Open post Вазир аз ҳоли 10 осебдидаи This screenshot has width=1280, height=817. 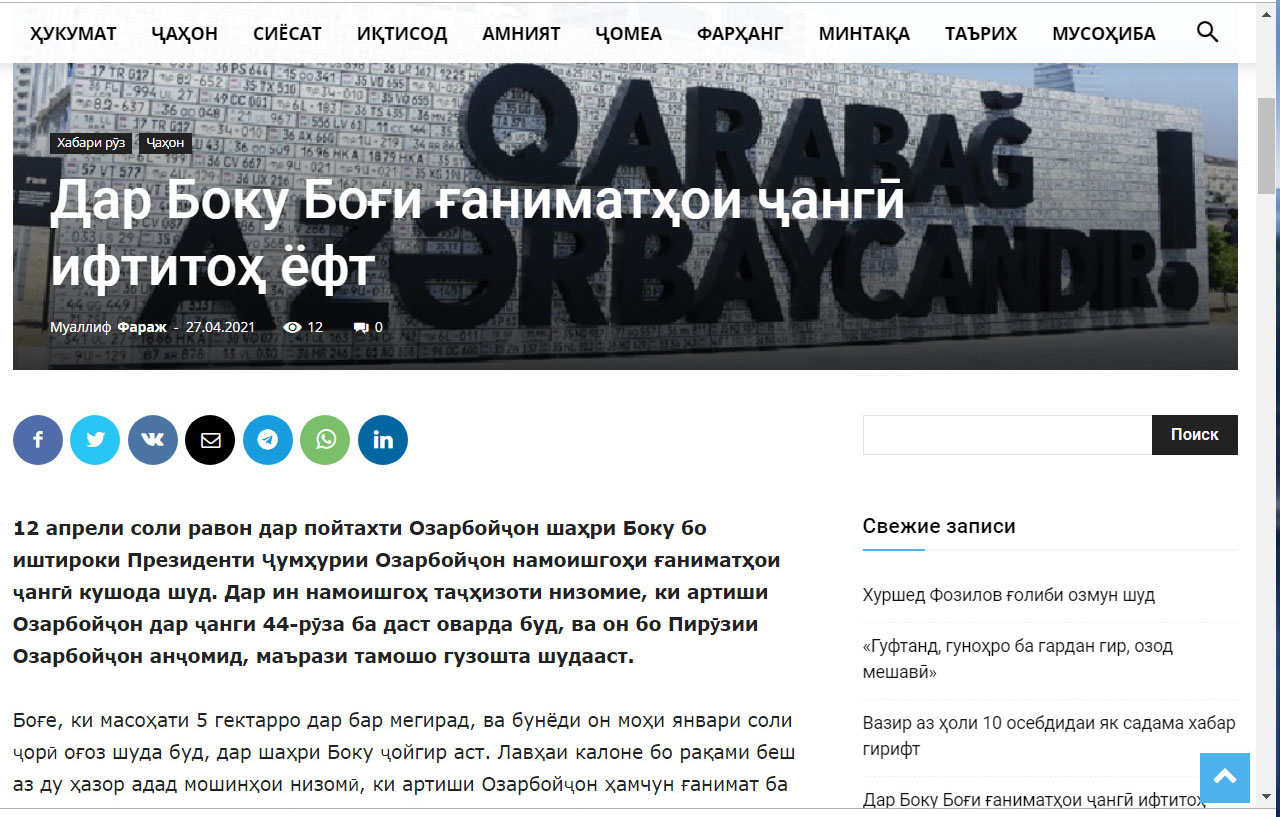coord(1049,736)
